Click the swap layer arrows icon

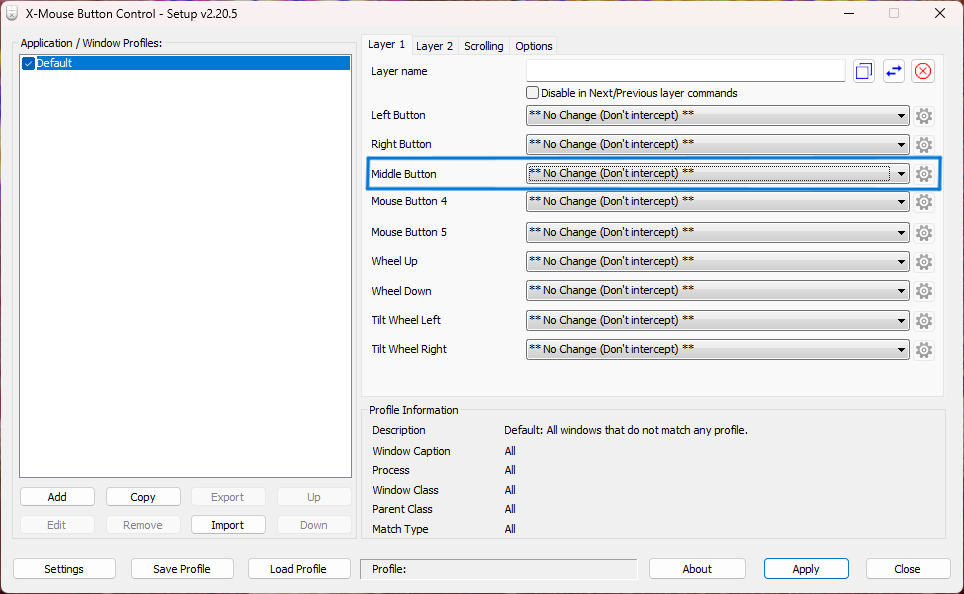click(x=893, y=71)
